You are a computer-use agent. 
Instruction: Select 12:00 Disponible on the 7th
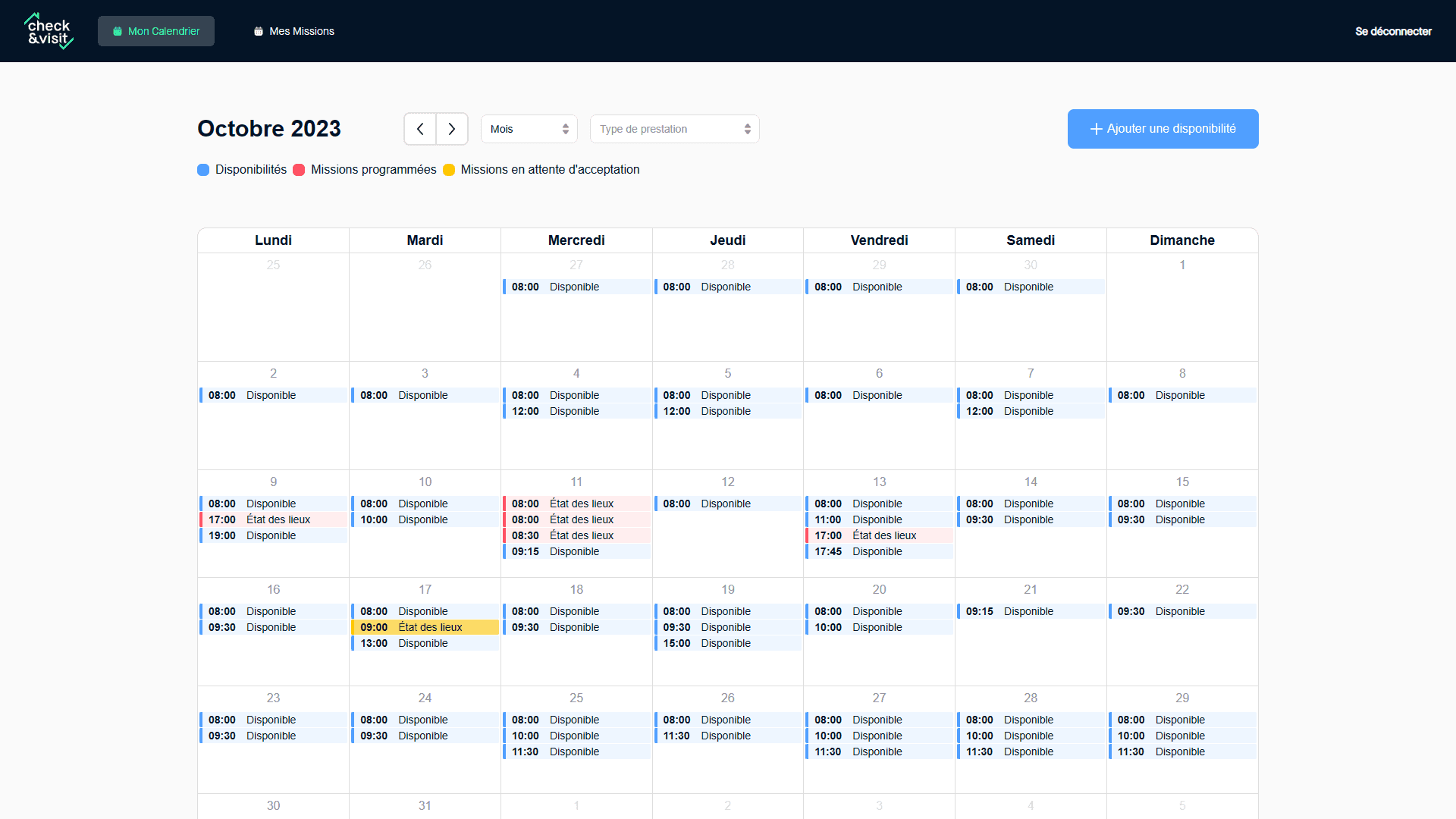[1031, 411]
